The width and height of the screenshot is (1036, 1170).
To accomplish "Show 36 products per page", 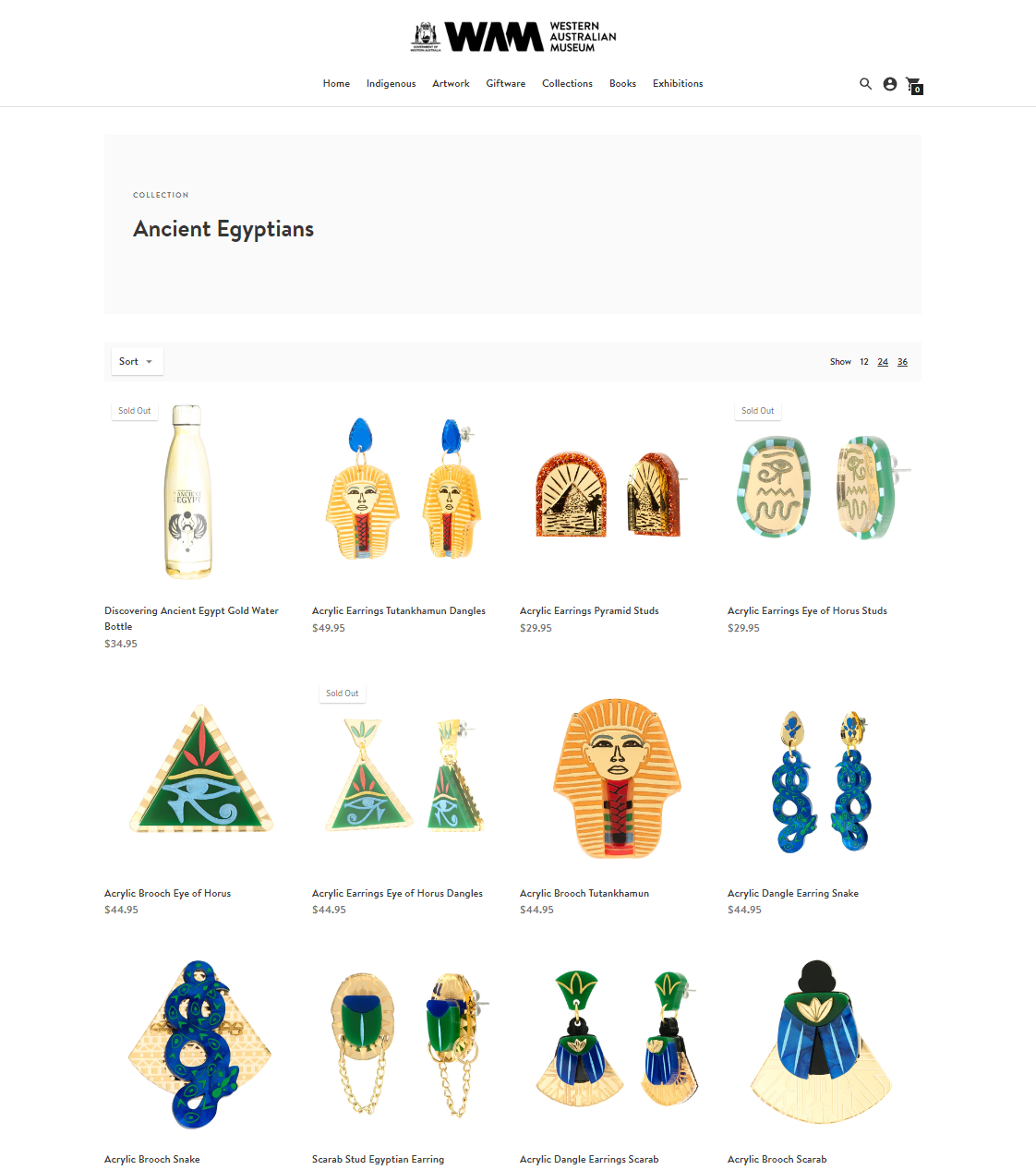I will point(902,362).
